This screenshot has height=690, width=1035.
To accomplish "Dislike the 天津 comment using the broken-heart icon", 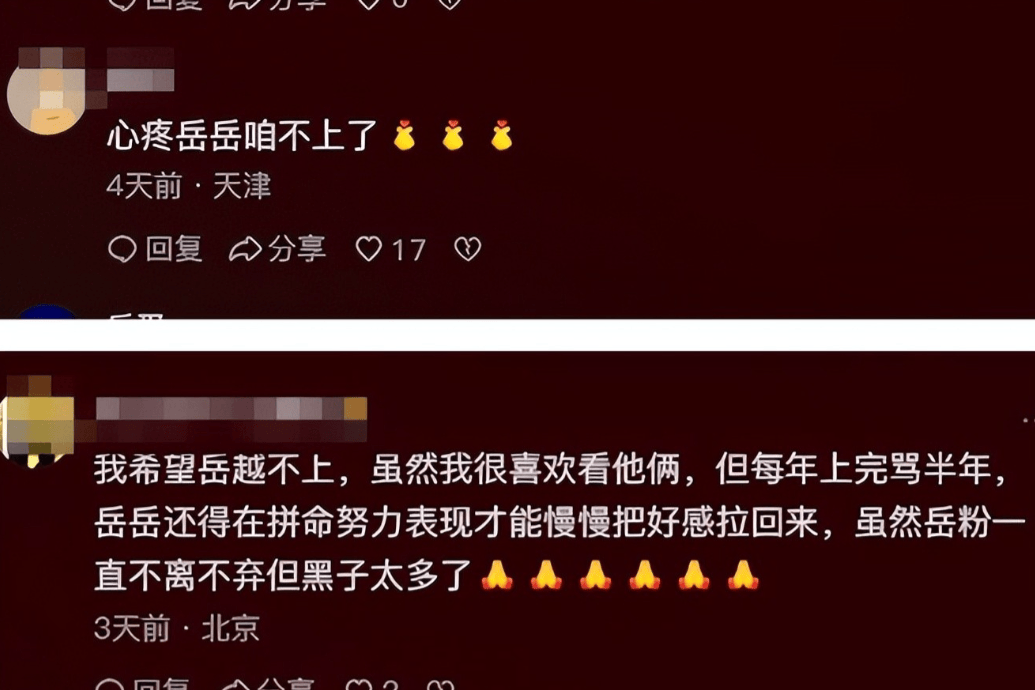I will [x=467, y=249].
